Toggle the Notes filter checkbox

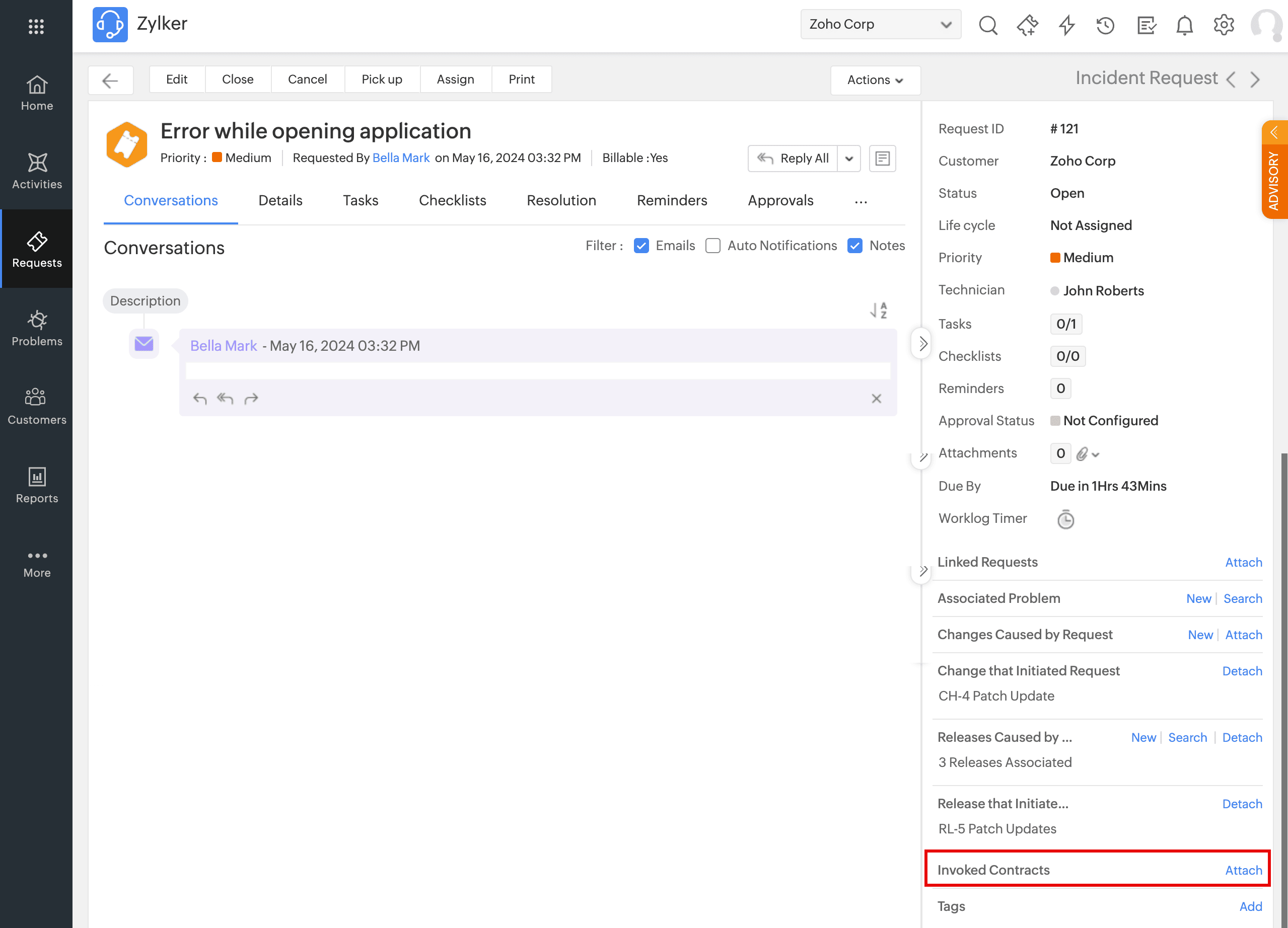(854, 246)
